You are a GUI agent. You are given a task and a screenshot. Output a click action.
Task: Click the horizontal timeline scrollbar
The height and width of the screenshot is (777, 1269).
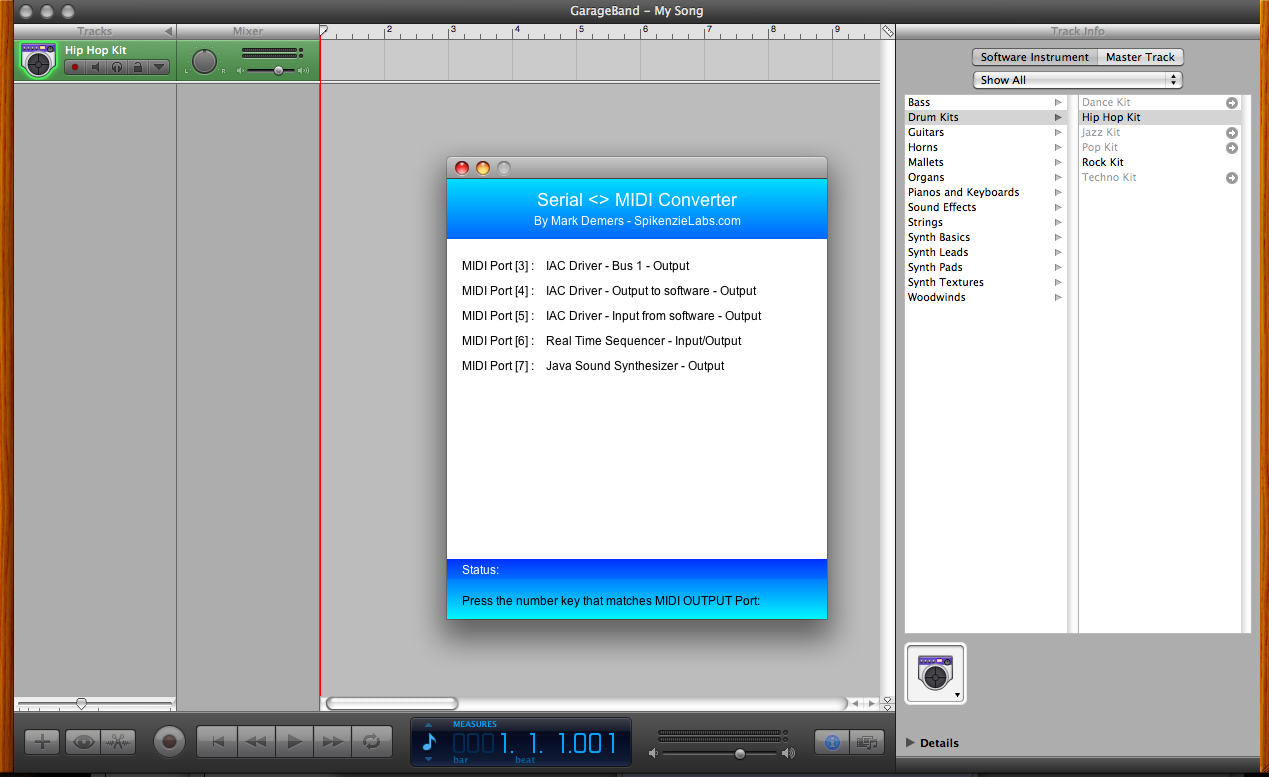click(x=392, y=703)
